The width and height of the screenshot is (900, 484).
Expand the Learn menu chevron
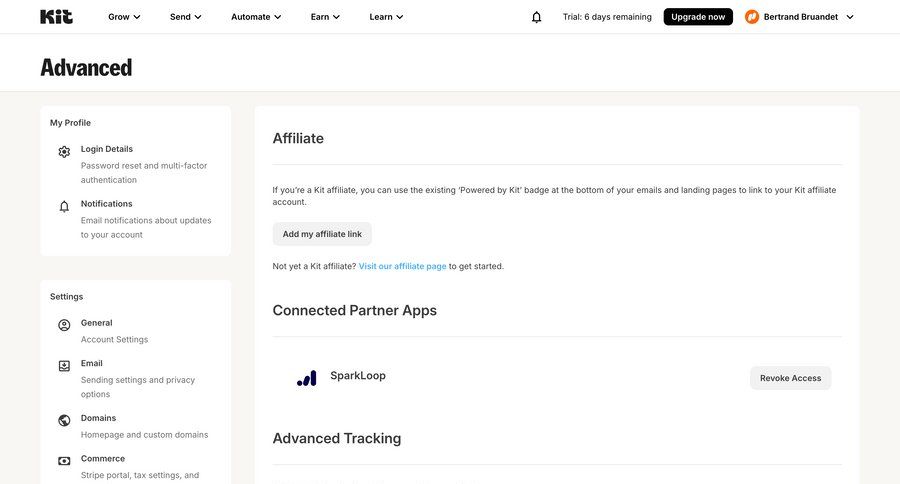click(399, 17)
